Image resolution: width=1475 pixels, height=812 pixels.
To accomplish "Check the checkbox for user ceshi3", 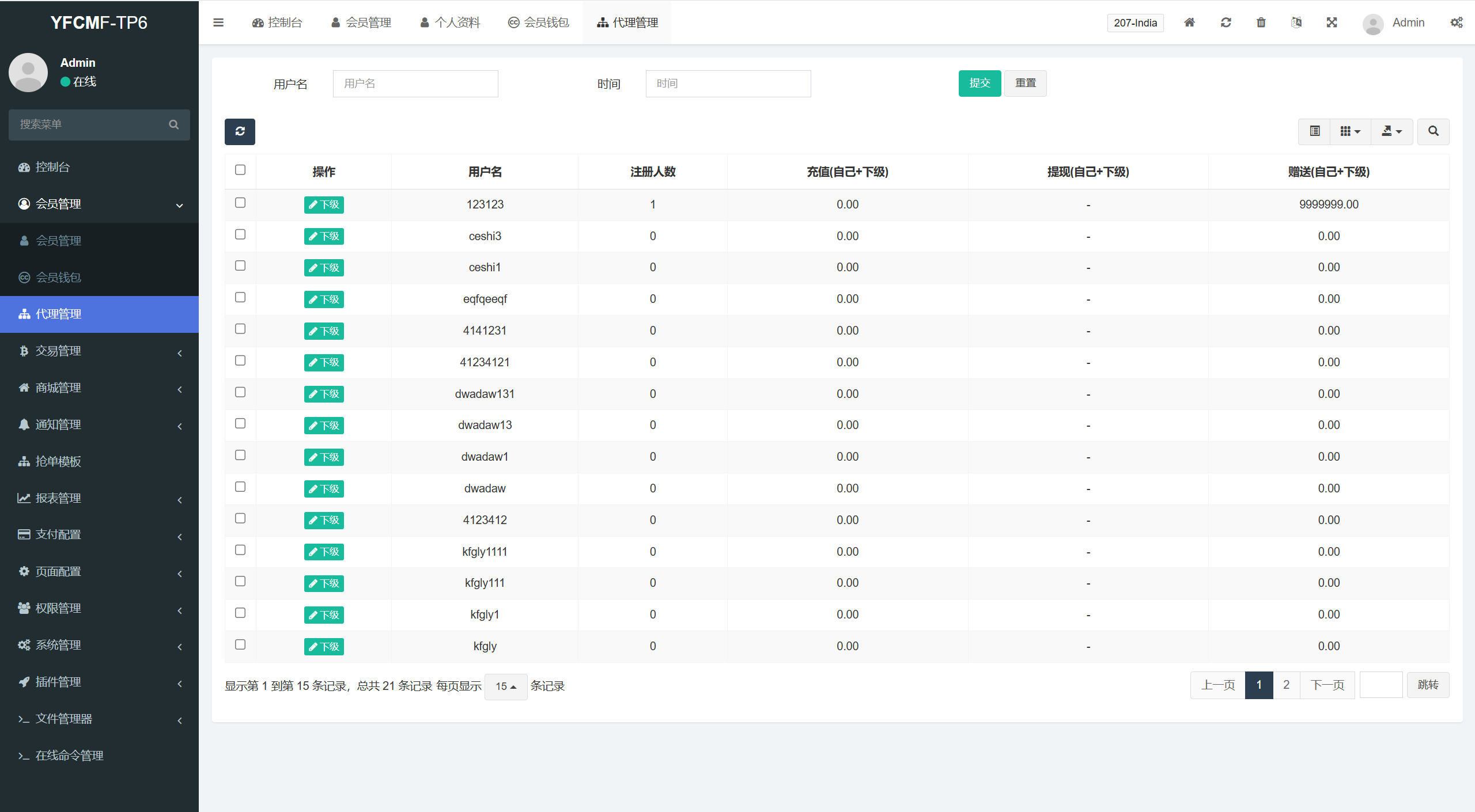I will 240,234.
